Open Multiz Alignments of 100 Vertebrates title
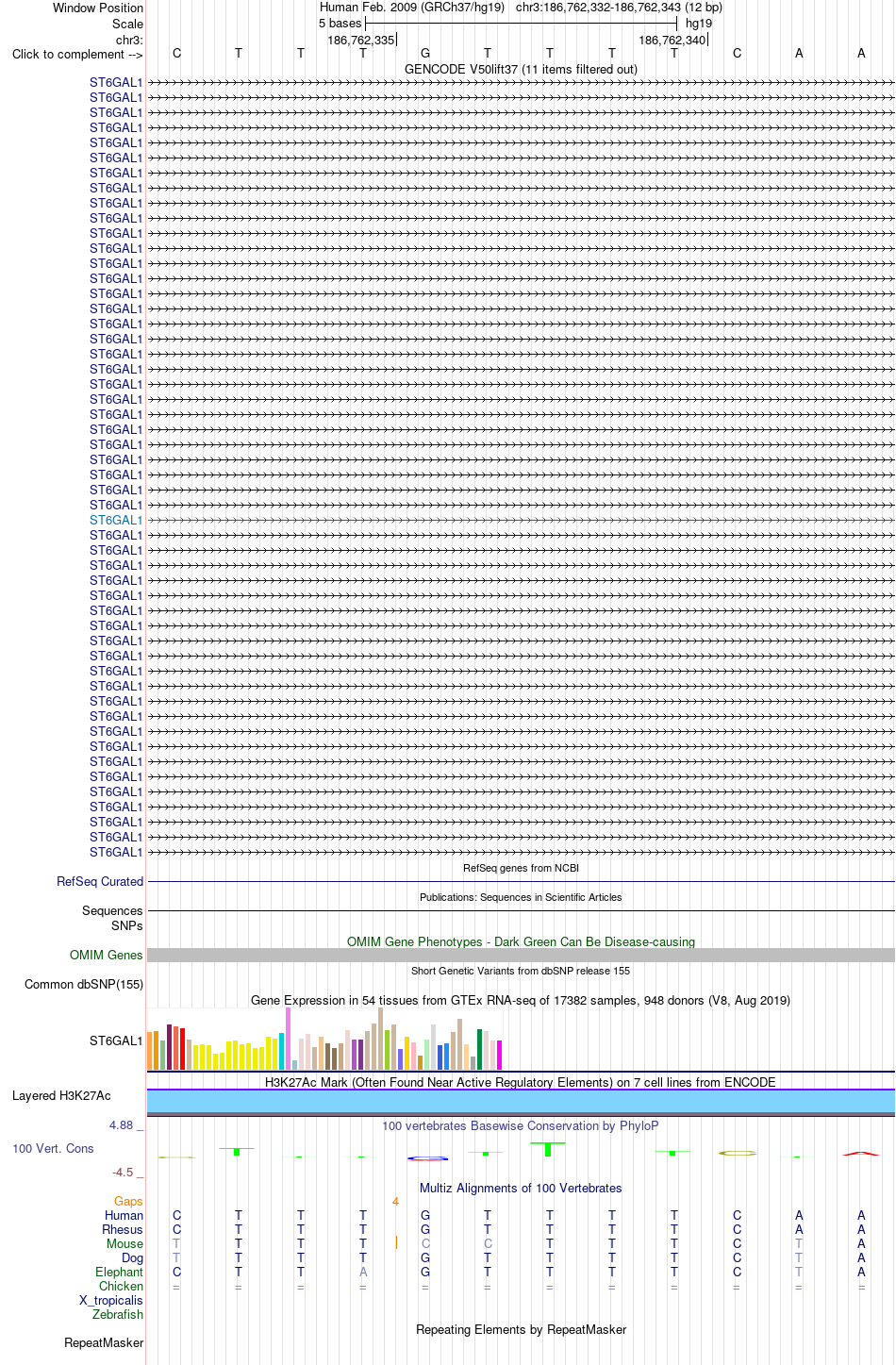This screenshot has height=1365, width=896. coord(521,1188)
